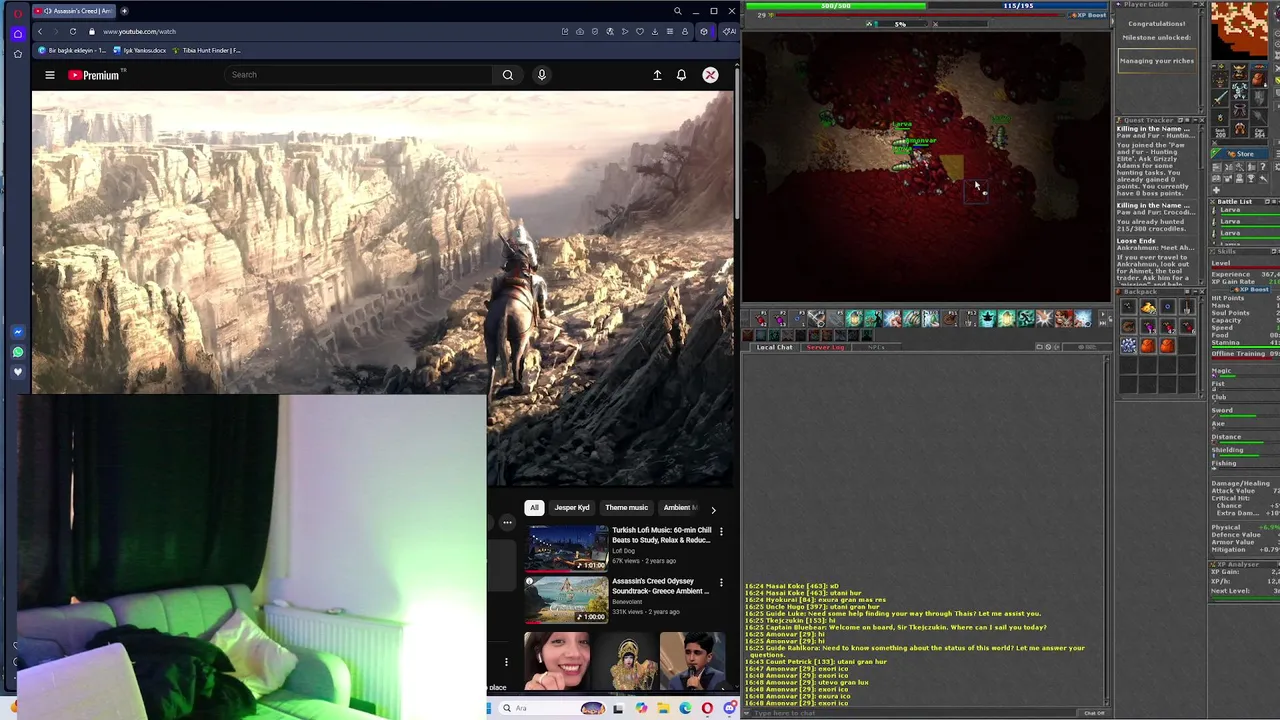Open options menu for Odyssey Soundtrack video
This screenshot has height=720, width=1280.
tap(721, 582)
